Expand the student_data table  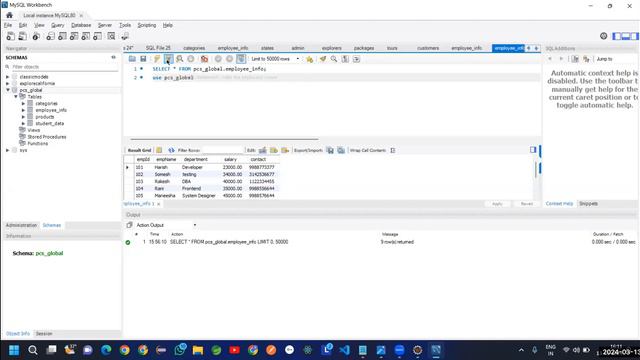23,123
